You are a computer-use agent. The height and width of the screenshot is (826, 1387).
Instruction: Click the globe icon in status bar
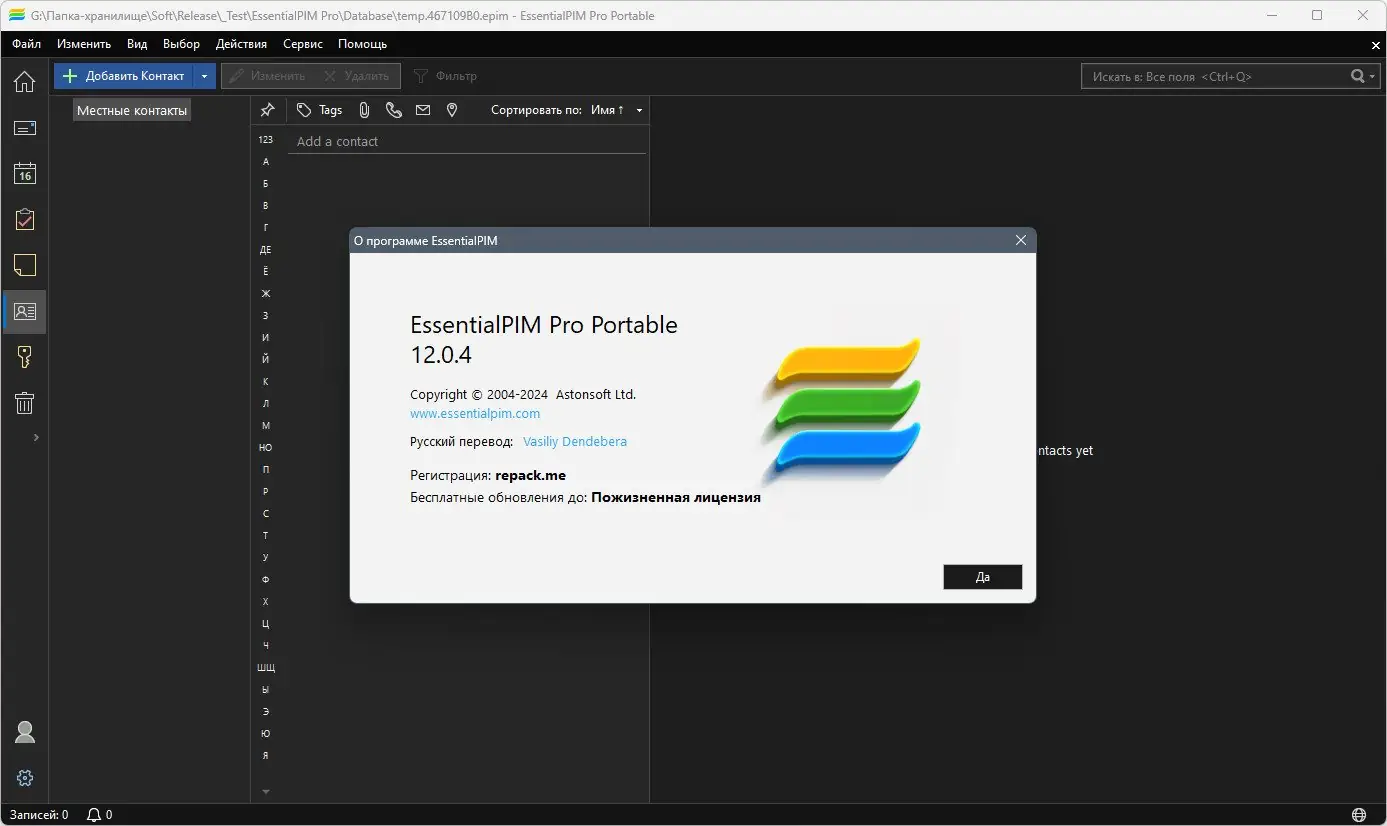(1359, 815)
